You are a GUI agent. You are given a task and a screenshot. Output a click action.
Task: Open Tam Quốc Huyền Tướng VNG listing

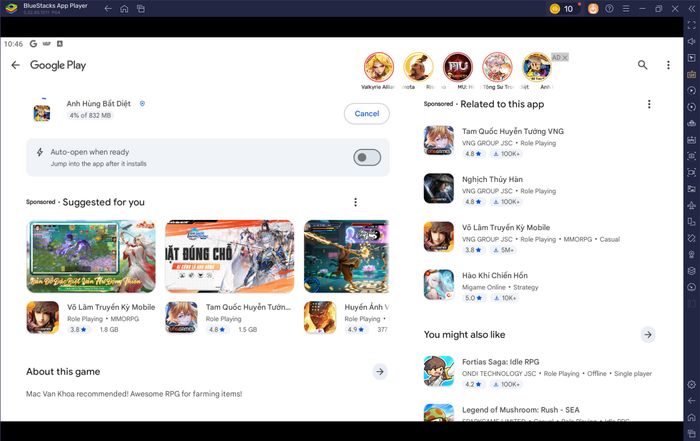coord(538,141)
